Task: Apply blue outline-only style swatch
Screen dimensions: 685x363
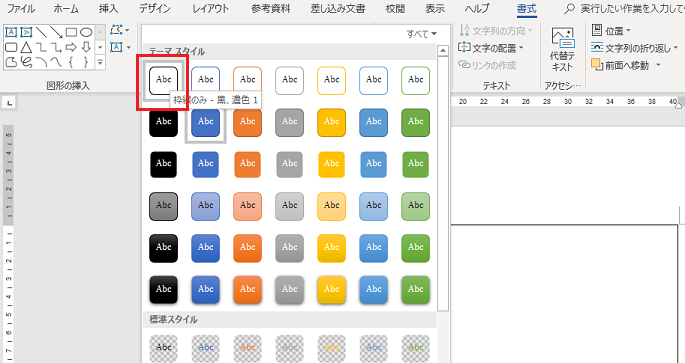Action: (205, 80)
